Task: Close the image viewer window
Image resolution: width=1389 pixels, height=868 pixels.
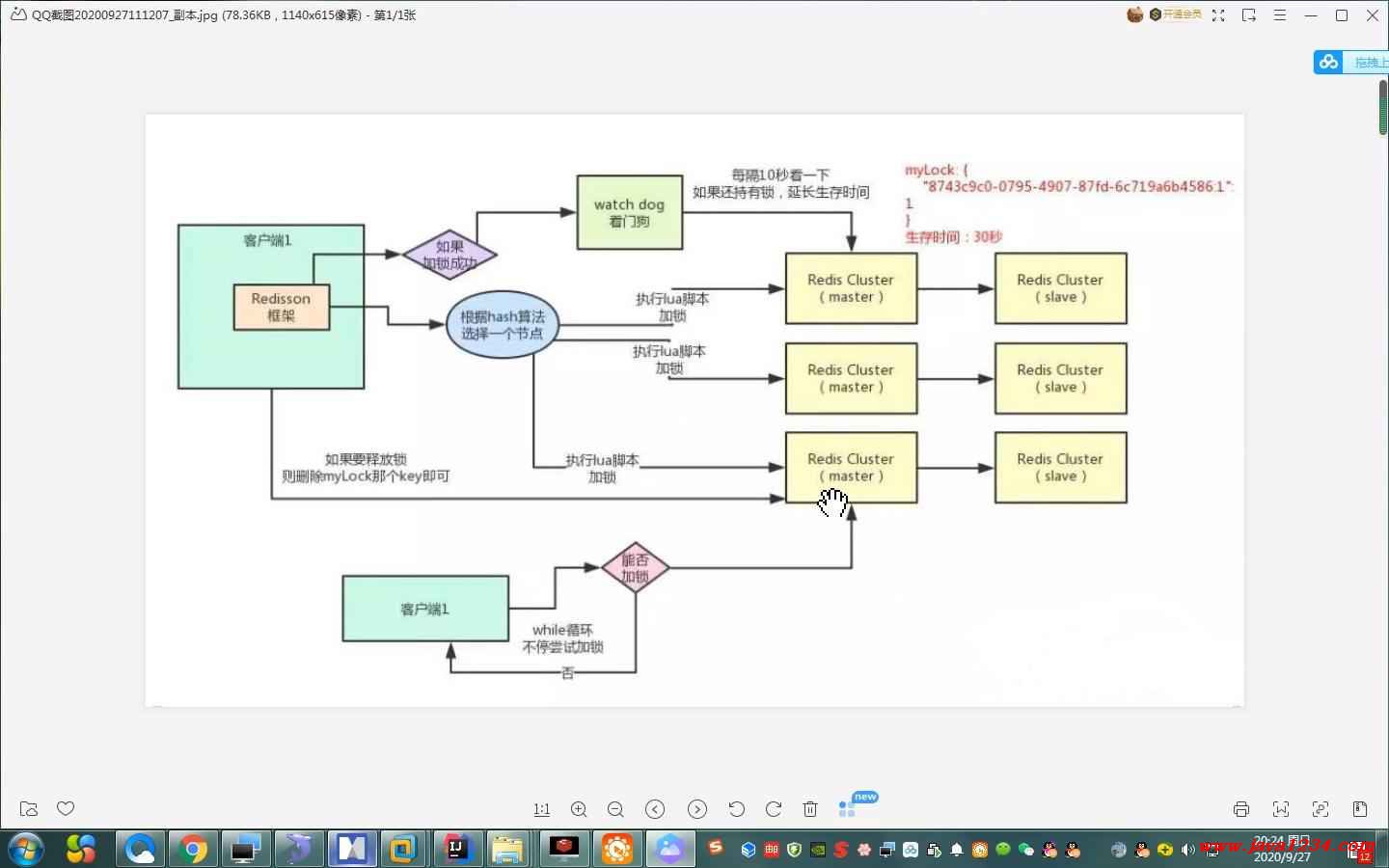Action: pos(1373,15)
